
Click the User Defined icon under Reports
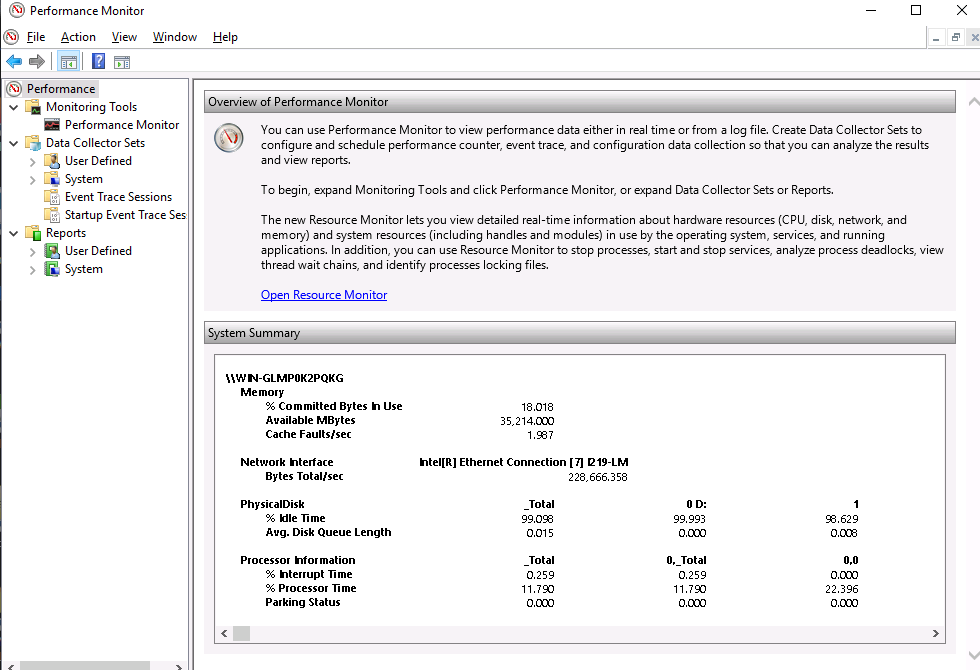point(52,251)
